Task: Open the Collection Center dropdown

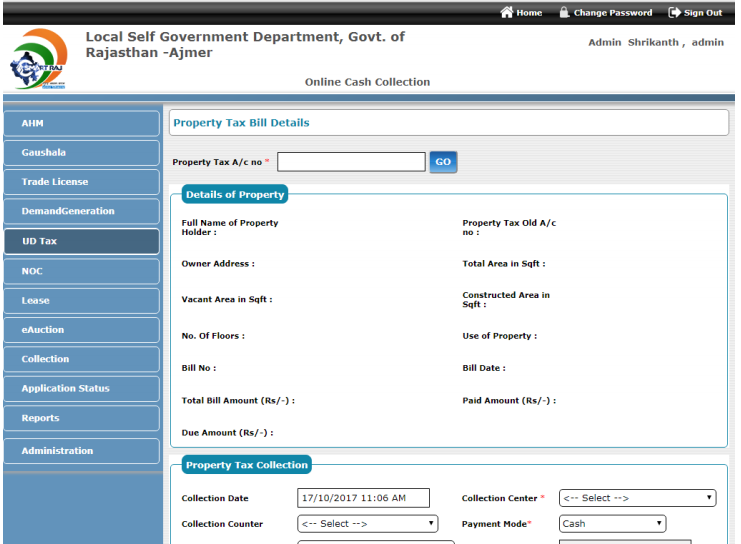Action: (637, 498)
